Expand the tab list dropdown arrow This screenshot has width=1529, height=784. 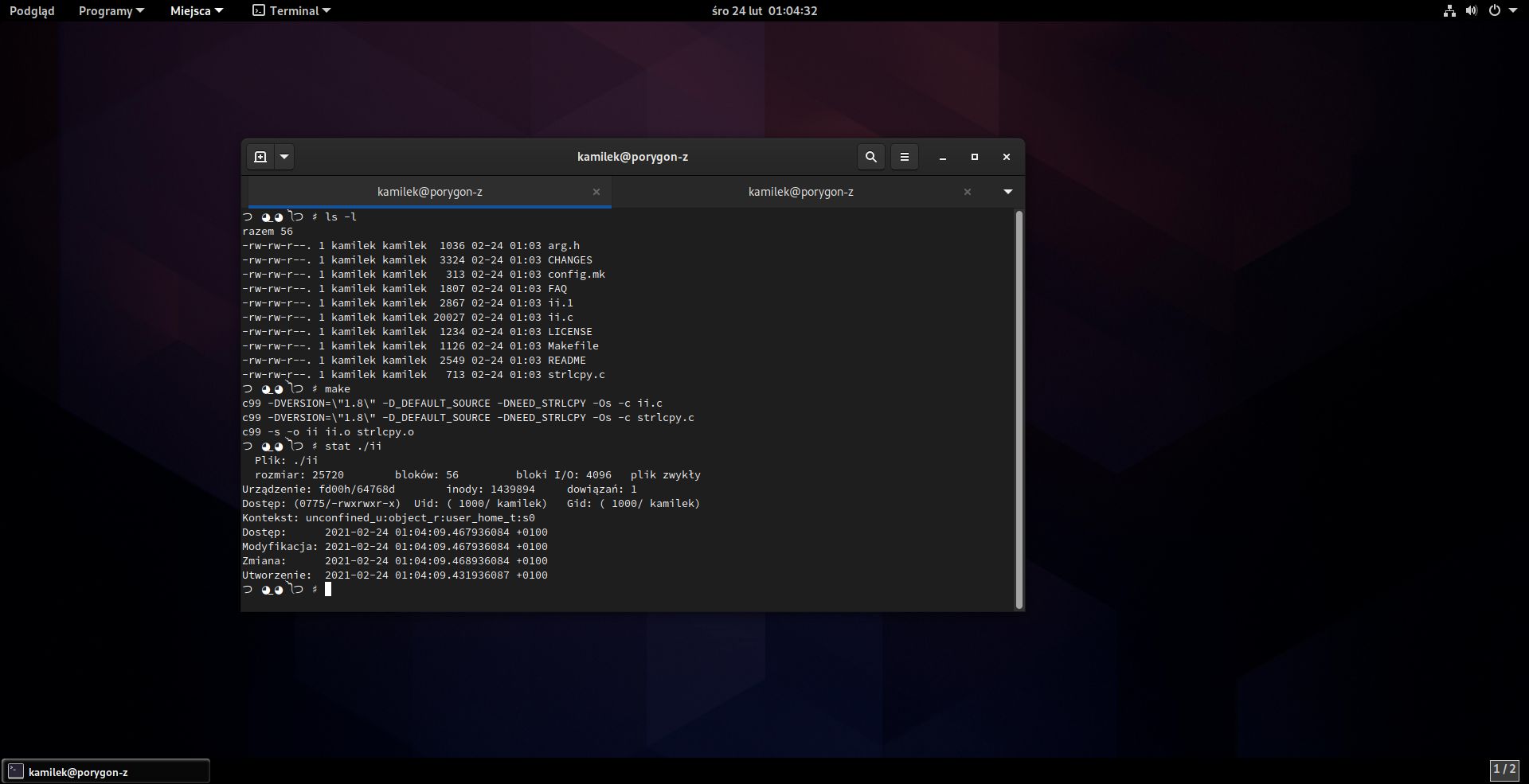point(1007,192)
